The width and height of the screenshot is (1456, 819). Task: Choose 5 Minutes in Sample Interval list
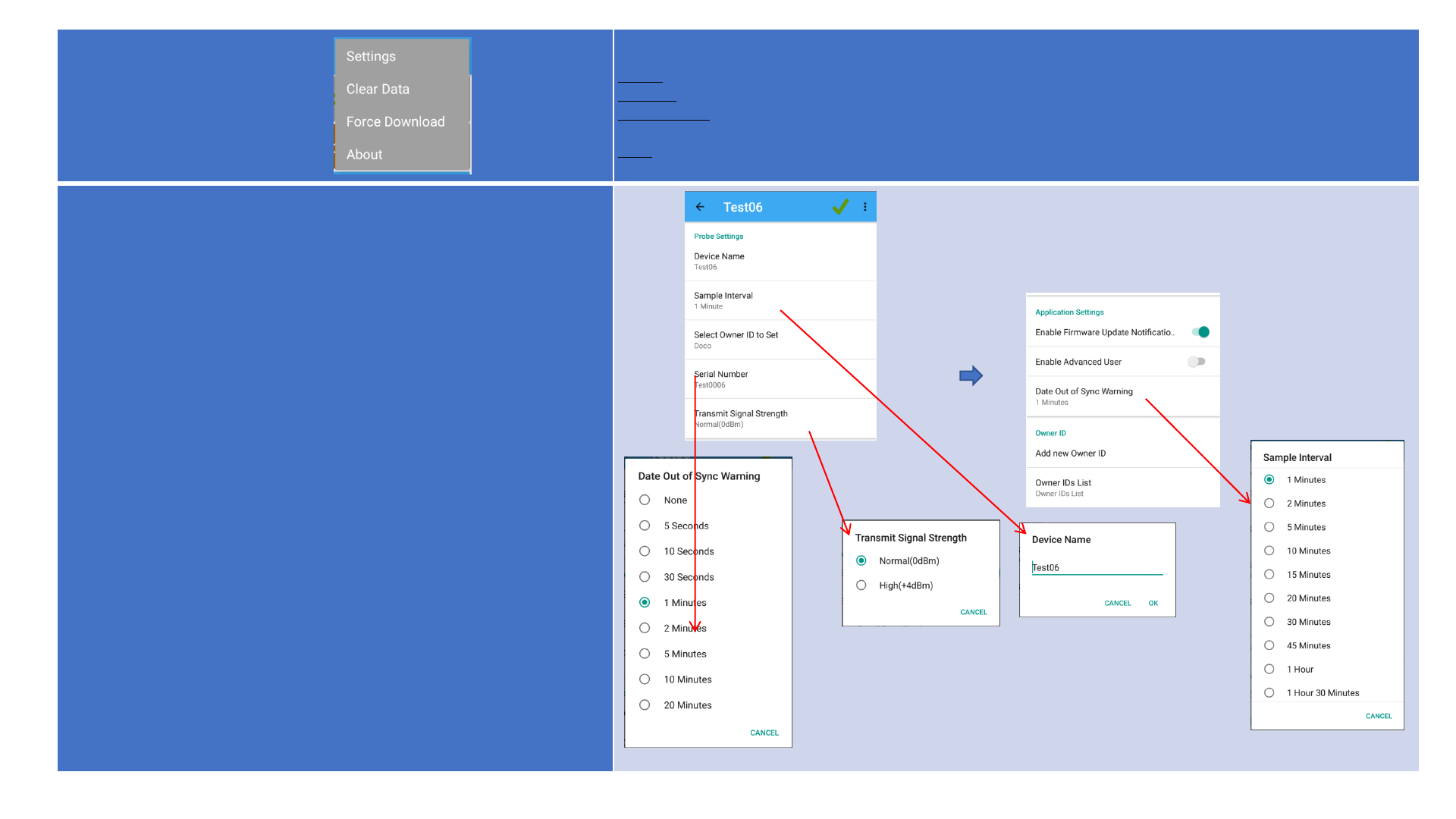1269,527
